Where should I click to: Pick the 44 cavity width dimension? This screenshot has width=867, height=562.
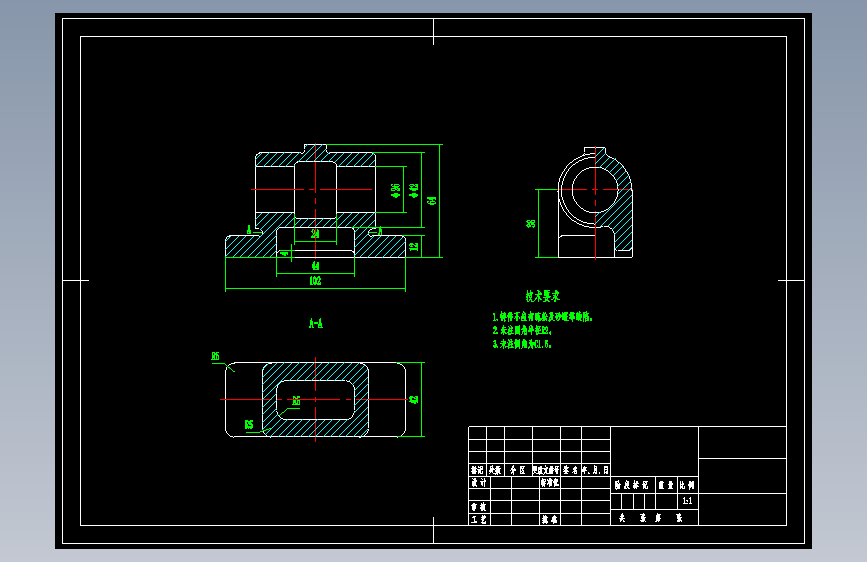(315, 266)
